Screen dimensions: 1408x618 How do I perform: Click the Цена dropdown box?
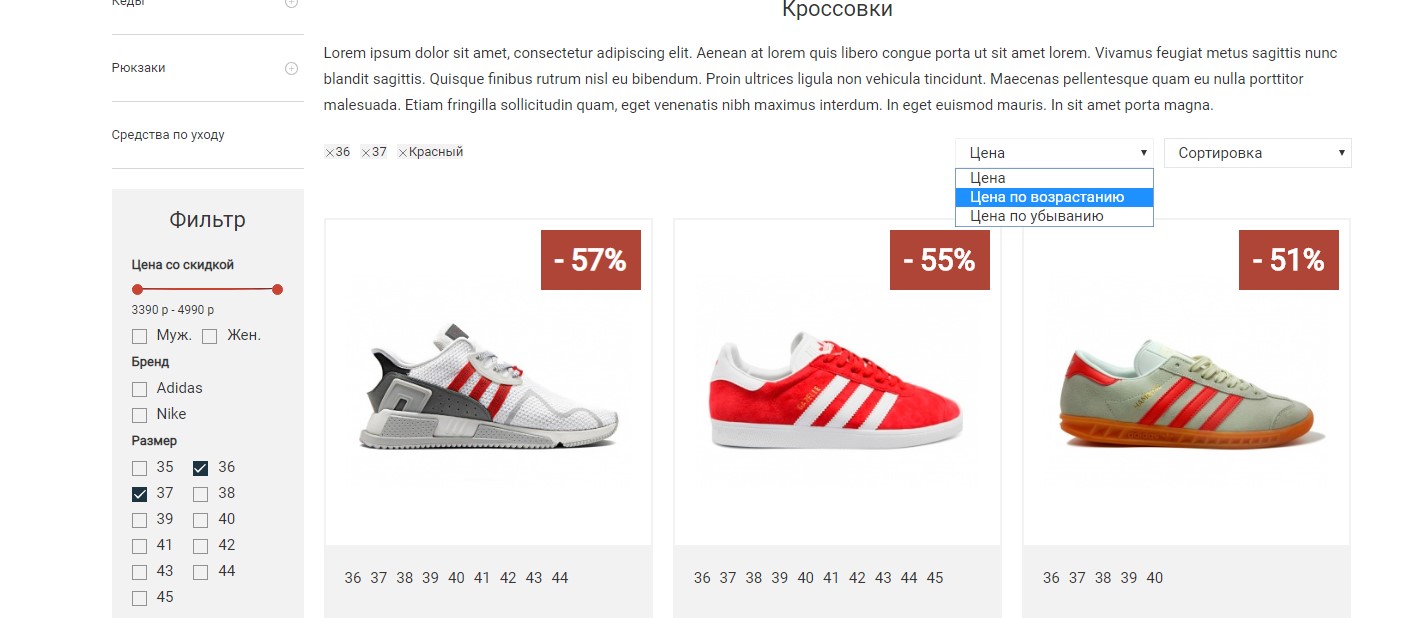[x=1054, y=153]
